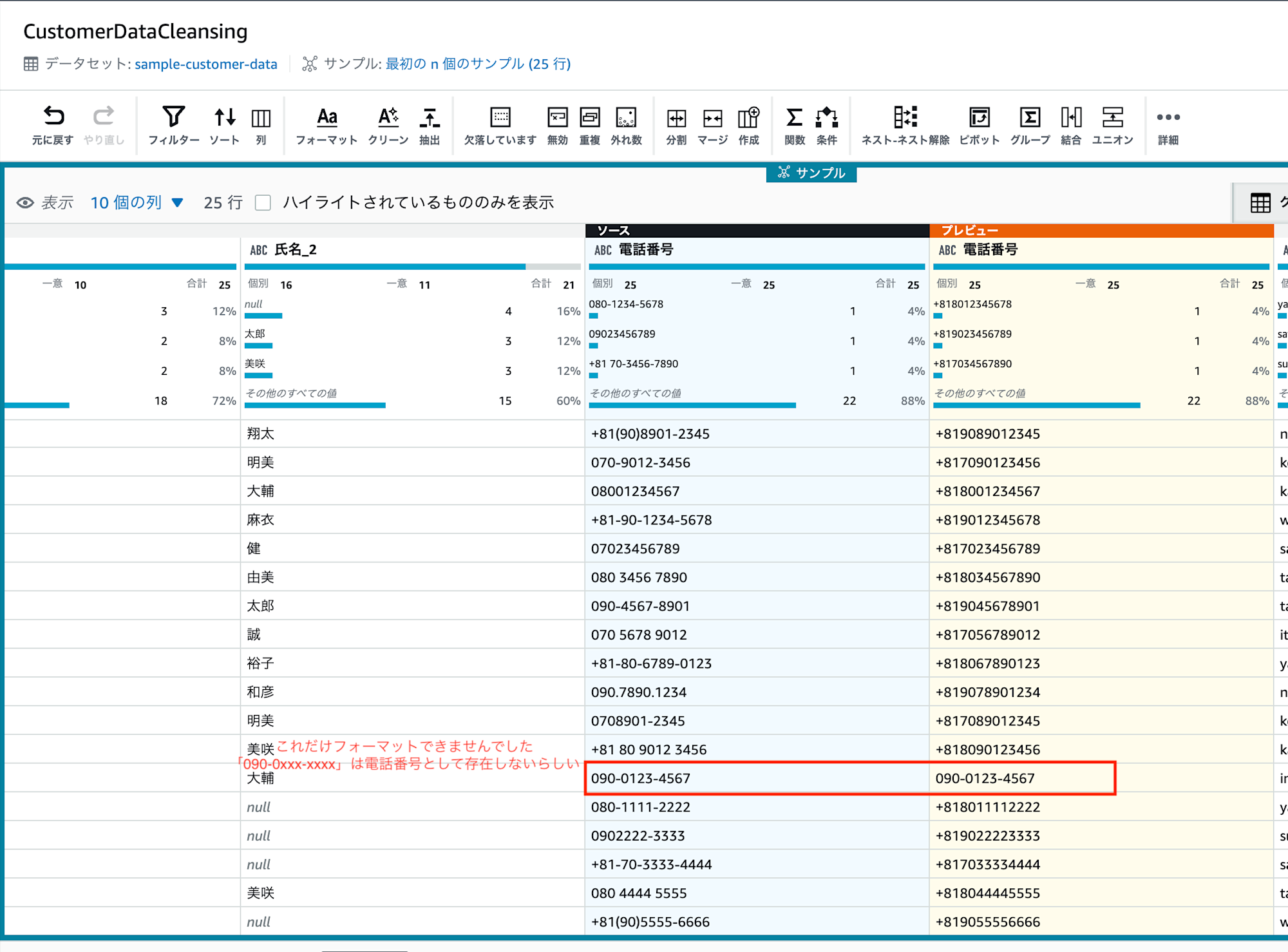Open the Missing values (欠落しています) tool
Screen dimensions: 1288x952
pos(500,125)
